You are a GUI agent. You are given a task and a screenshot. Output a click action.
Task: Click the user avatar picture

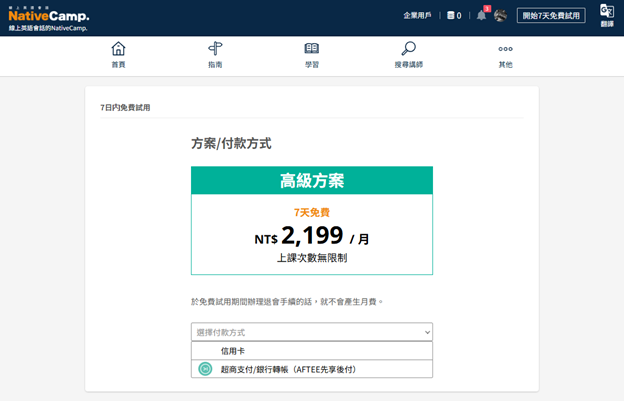(x=500, y=16)
